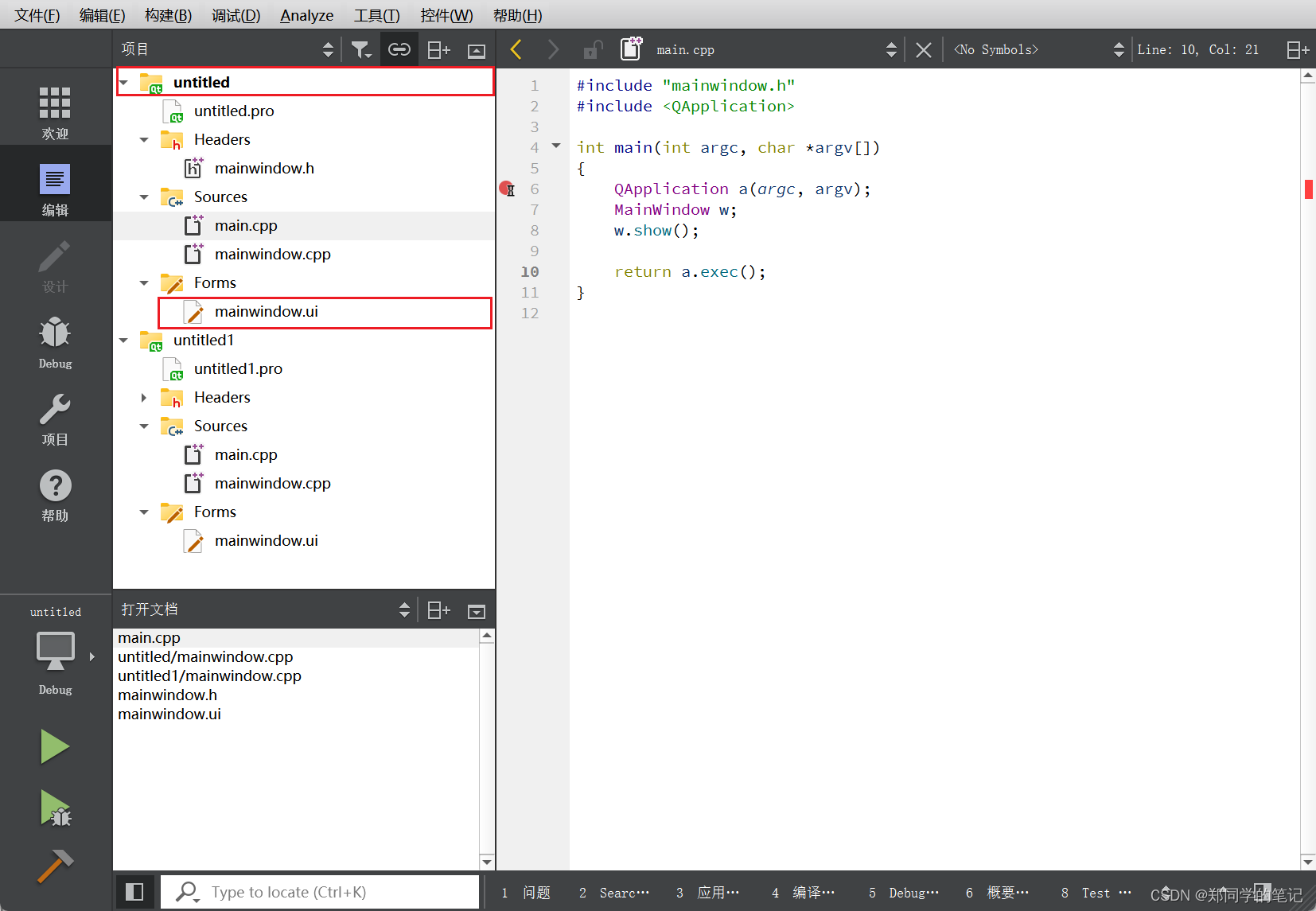Select mainwindow.h in project tree

pyautogui.click(x=264, y=168)
